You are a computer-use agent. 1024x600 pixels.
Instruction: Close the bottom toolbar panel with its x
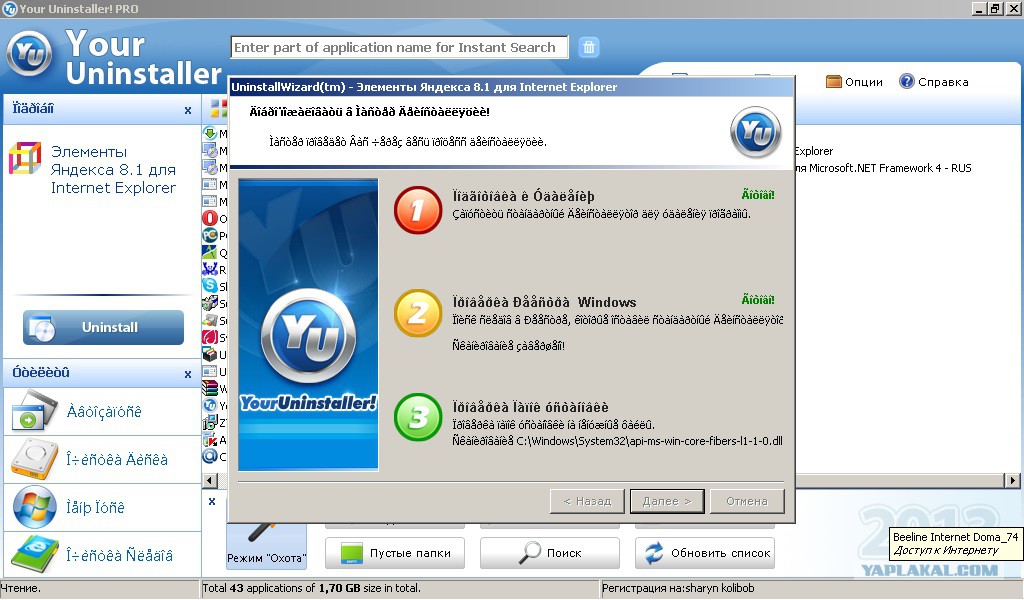pyautogui.click(x=212, y=501)
